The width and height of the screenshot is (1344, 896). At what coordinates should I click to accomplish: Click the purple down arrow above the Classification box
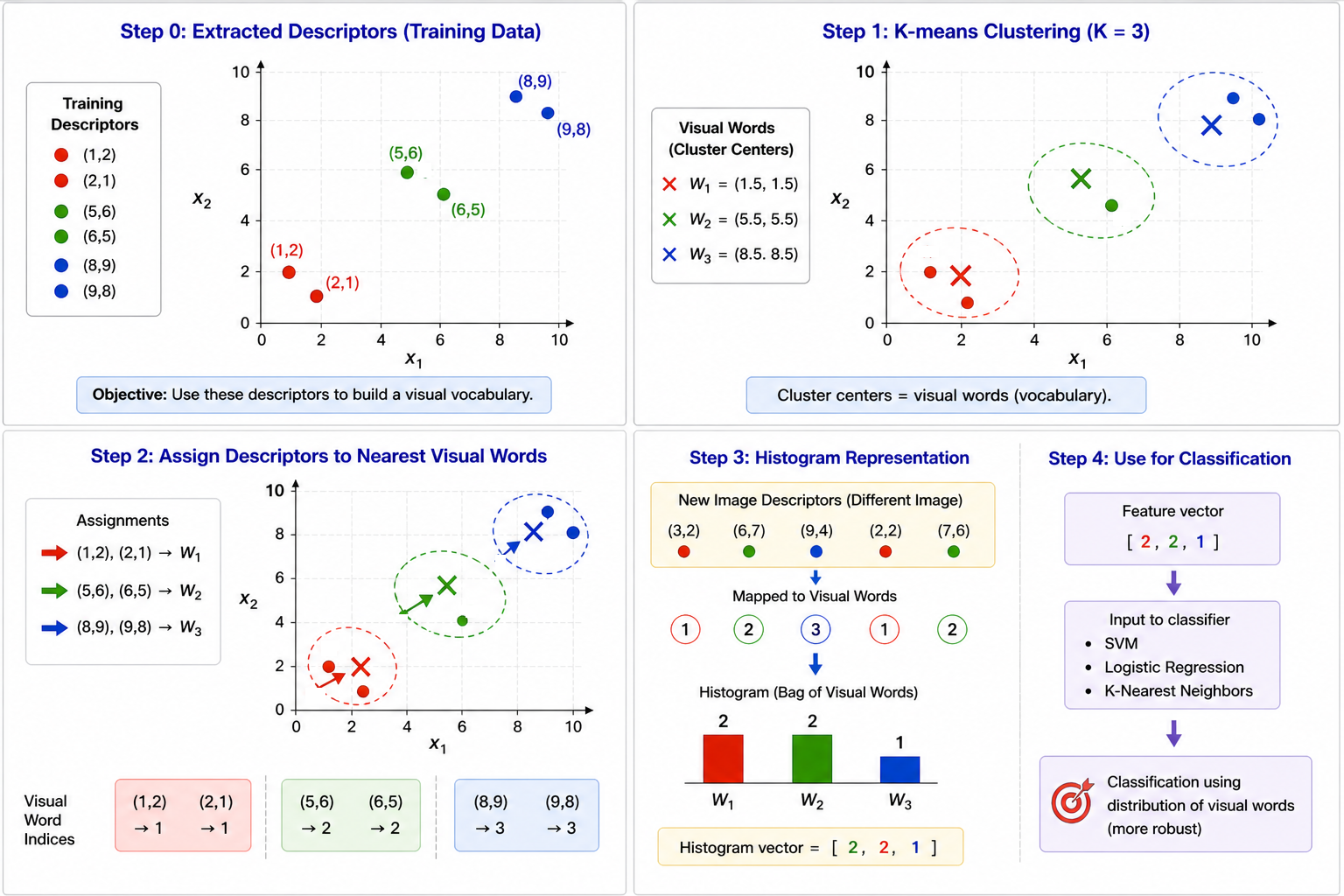(x=1173, y=733)
